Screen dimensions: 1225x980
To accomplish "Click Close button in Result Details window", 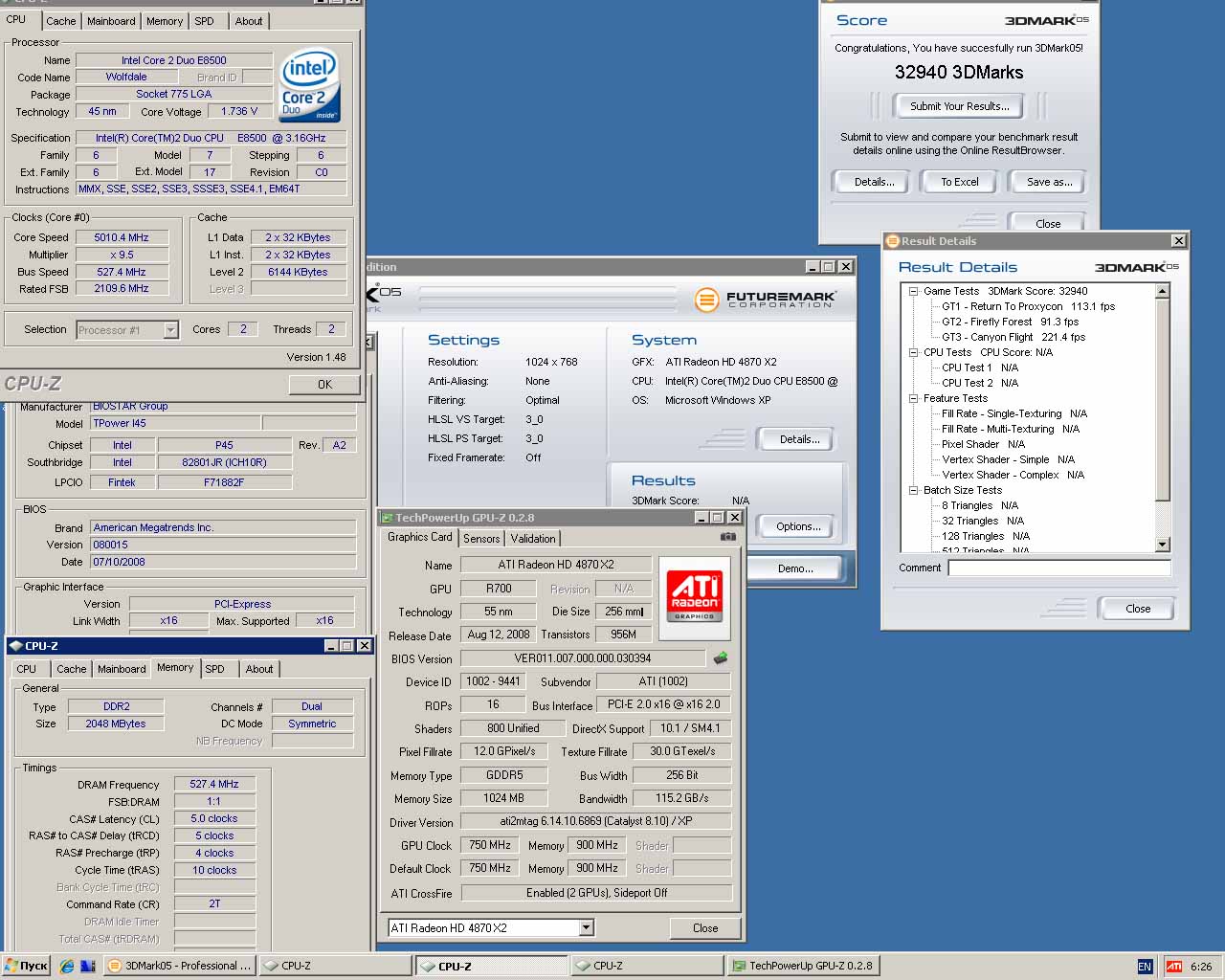I will [1138, 609].
